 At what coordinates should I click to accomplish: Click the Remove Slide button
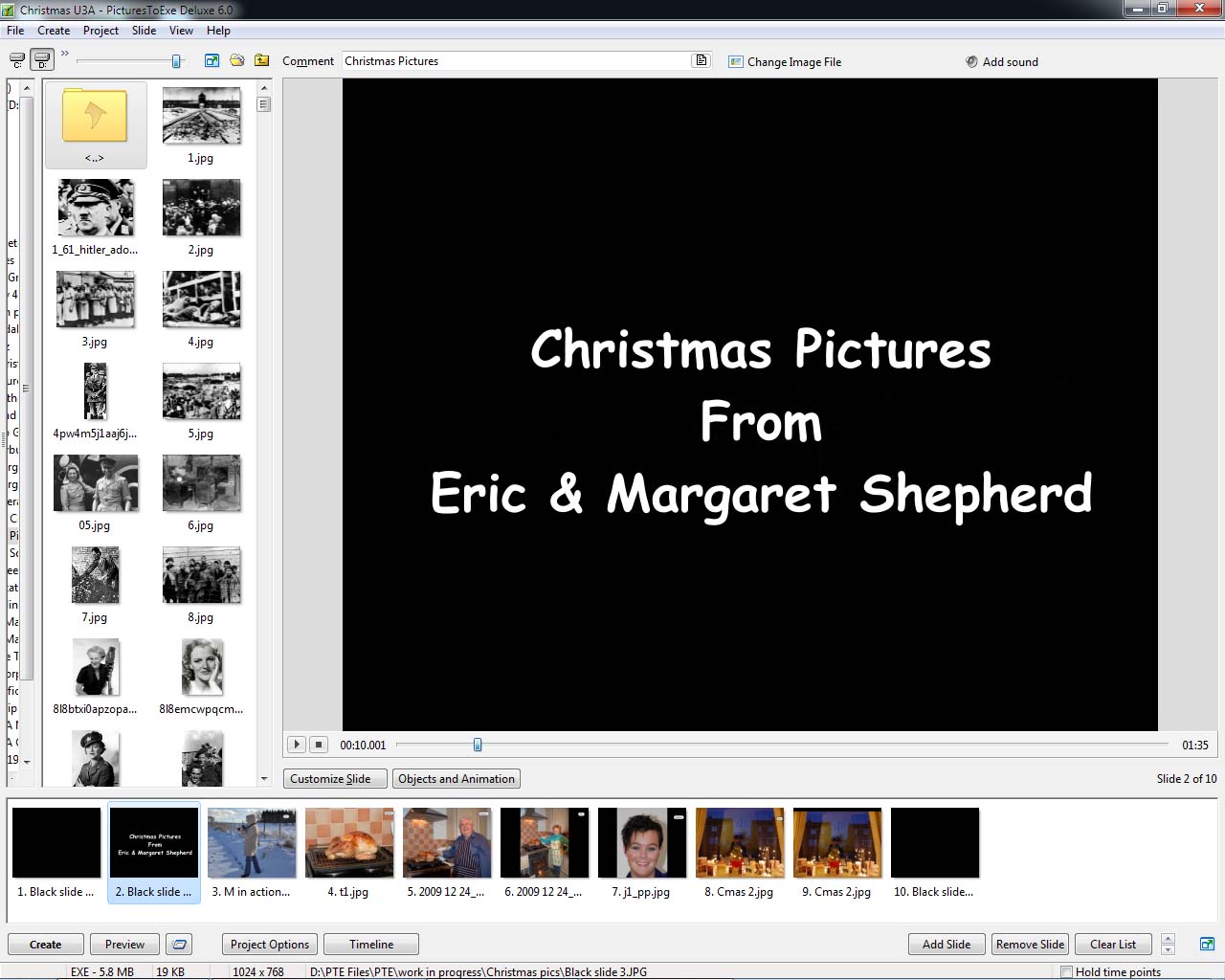click(x=1030, y=944)
